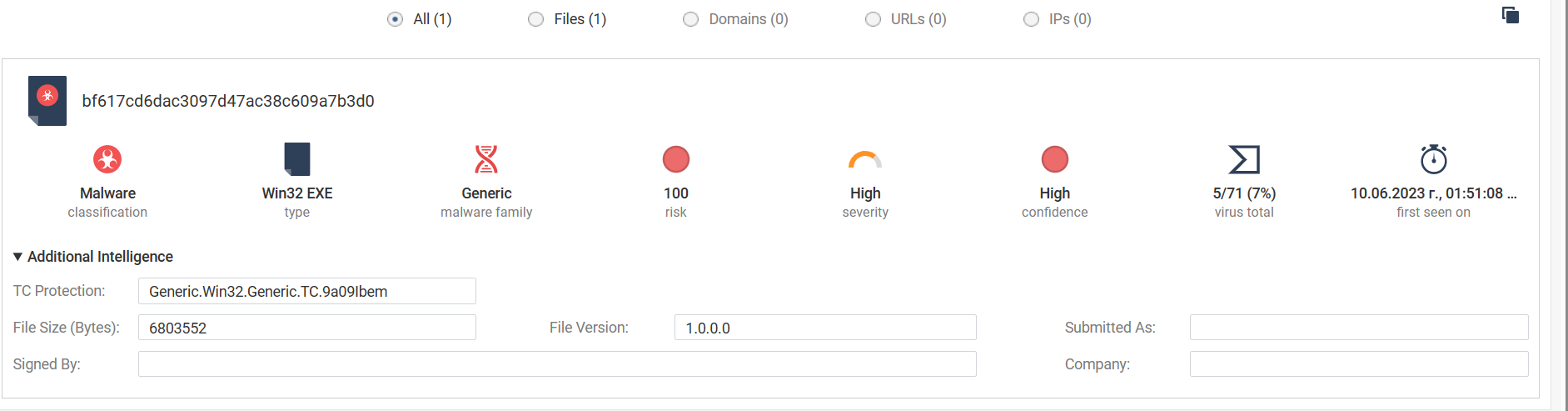The height and width of the screenshot is (411, 1568).
Task: Select the Files (1) radio button
Action: click(536, 19)
